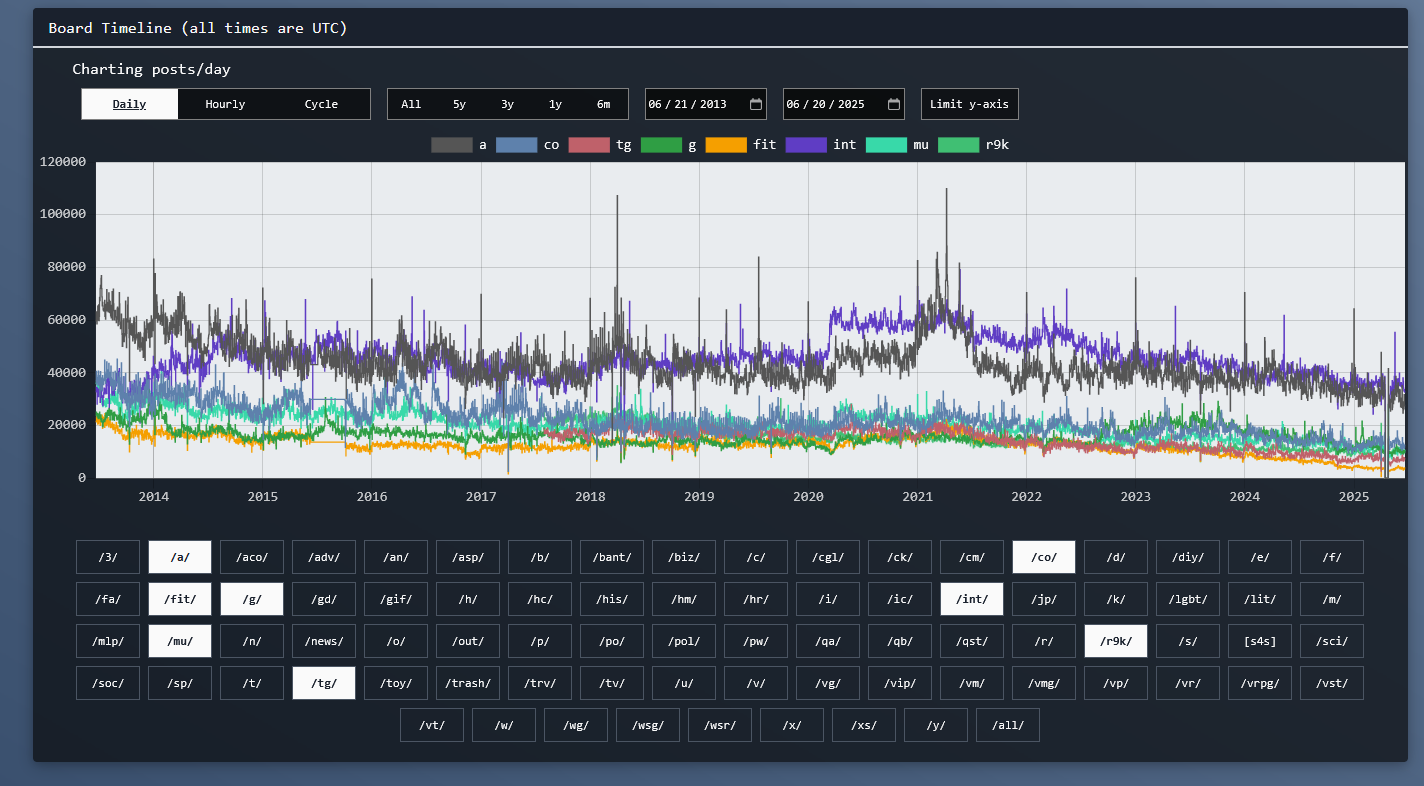The width and height of the screenshot is (1424, 786).
Task: Click the Charting posts/day heading
Action: click(152, 69)
